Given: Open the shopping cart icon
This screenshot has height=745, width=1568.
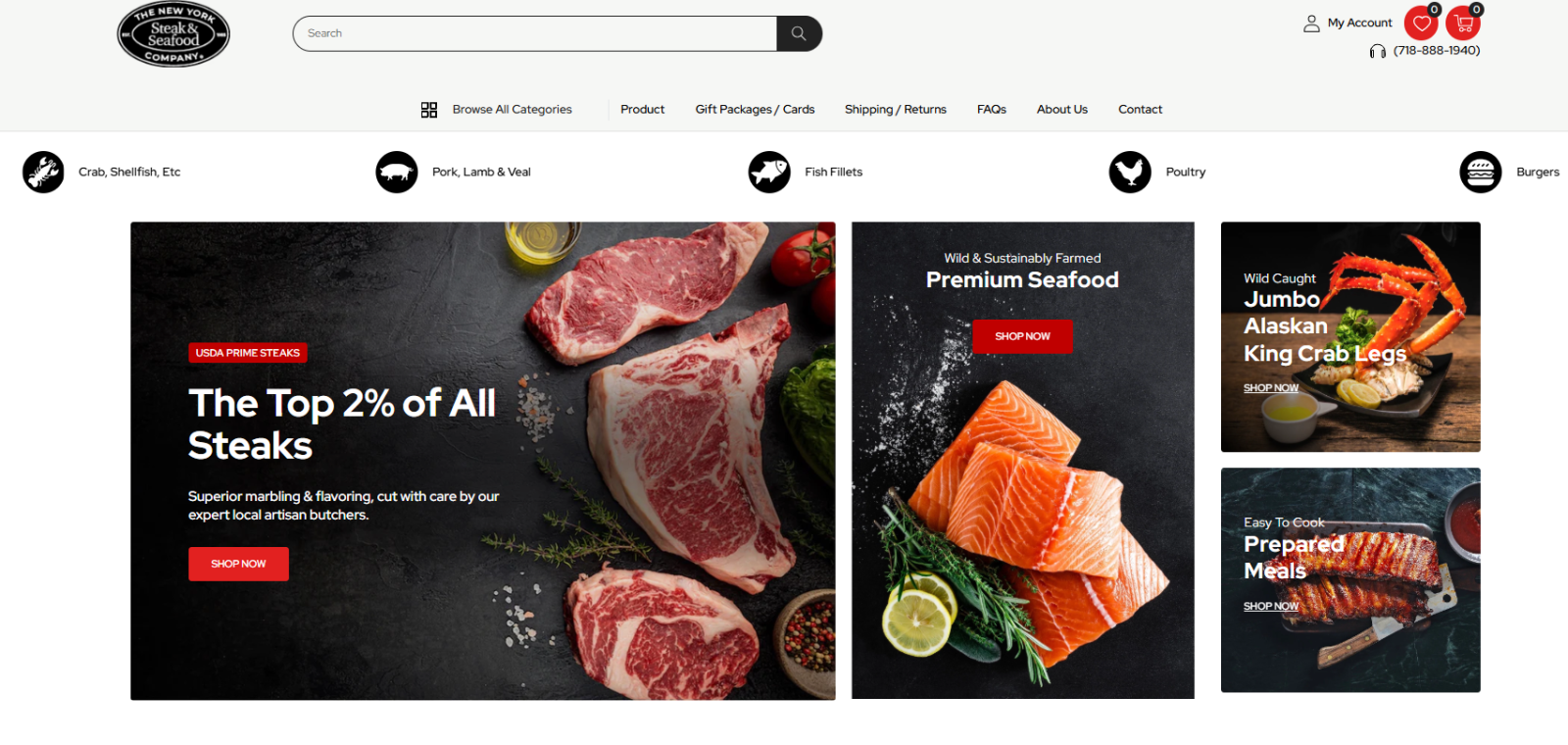Looking at the screenshot, I should (x=1463, y=24).
